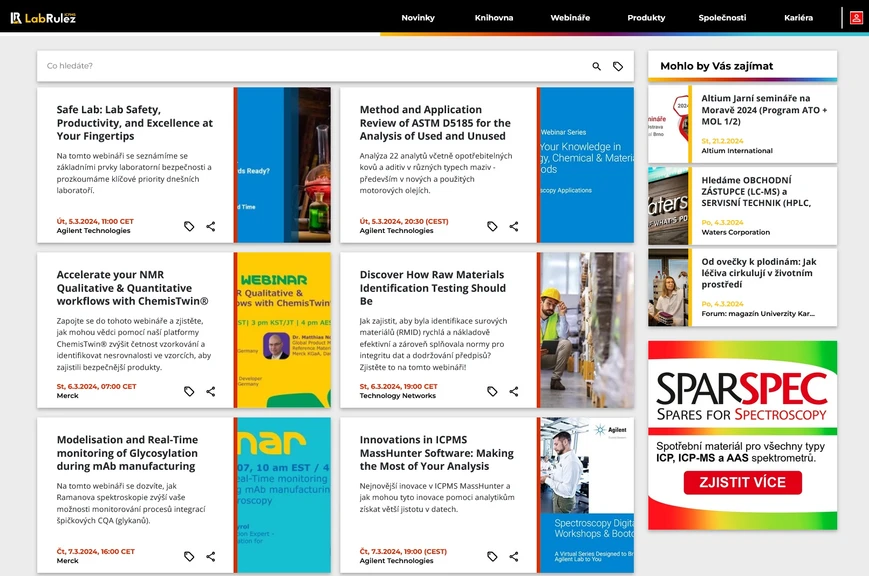This screenshot has height=576, width=869.
Task: Share the ASTM D5185 webinar card
Action: (x=514, y=226)
